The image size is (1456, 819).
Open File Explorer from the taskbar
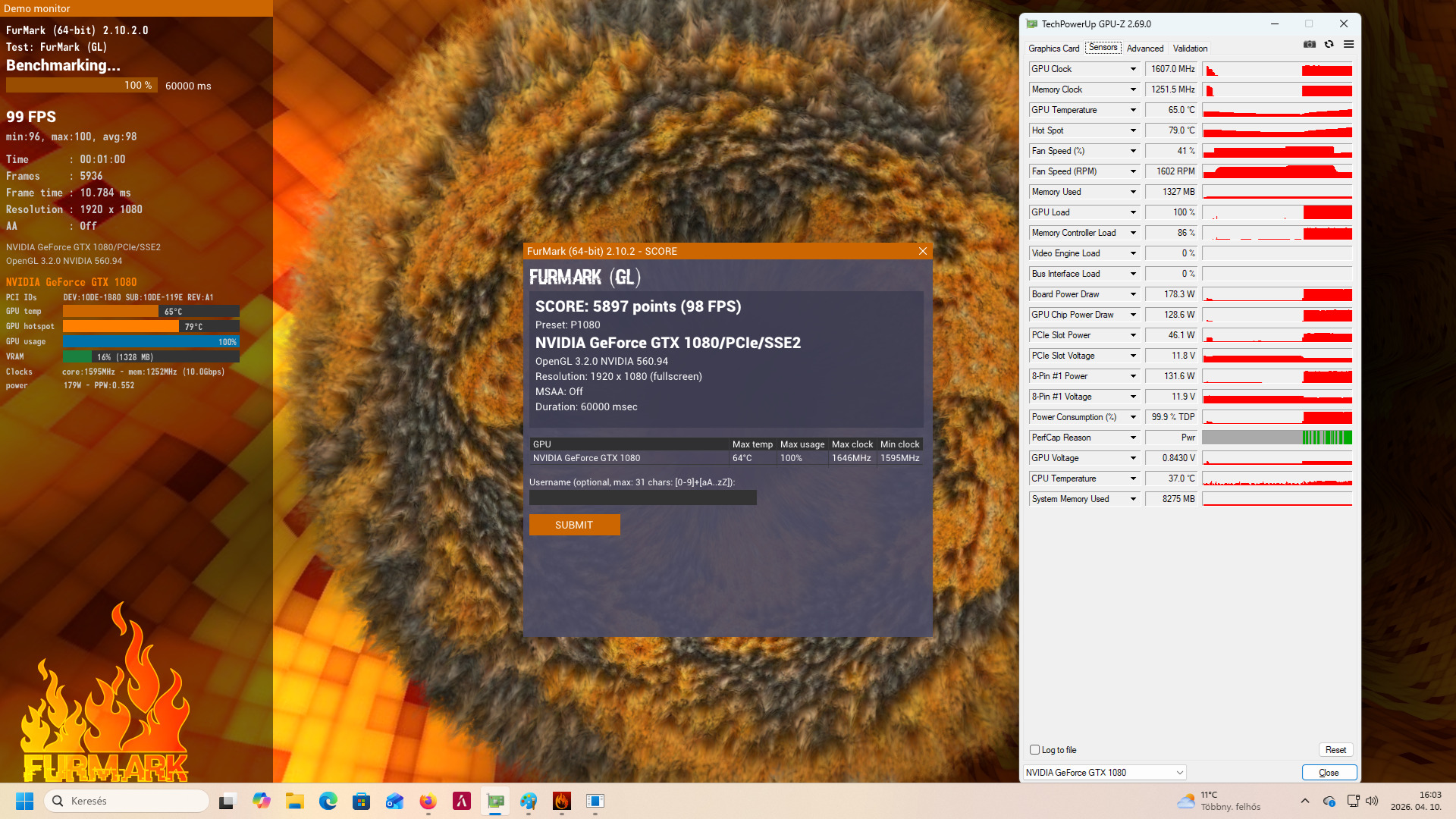(295, 802)
